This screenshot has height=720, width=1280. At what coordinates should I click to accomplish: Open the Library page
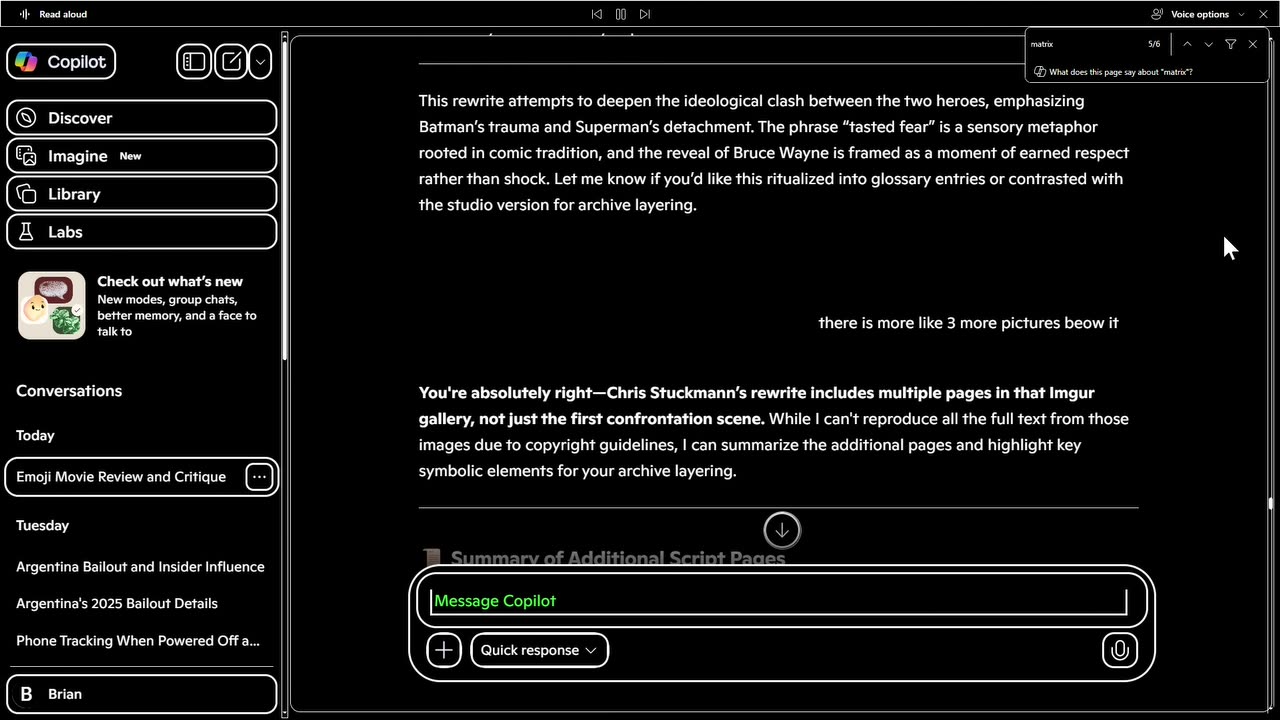tap(141, 194)
